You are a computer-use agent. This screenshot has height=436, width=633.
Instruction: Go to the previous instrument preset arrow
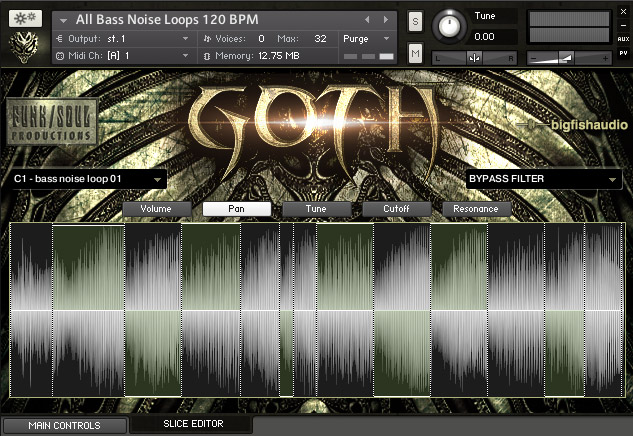tap(366, 19)
